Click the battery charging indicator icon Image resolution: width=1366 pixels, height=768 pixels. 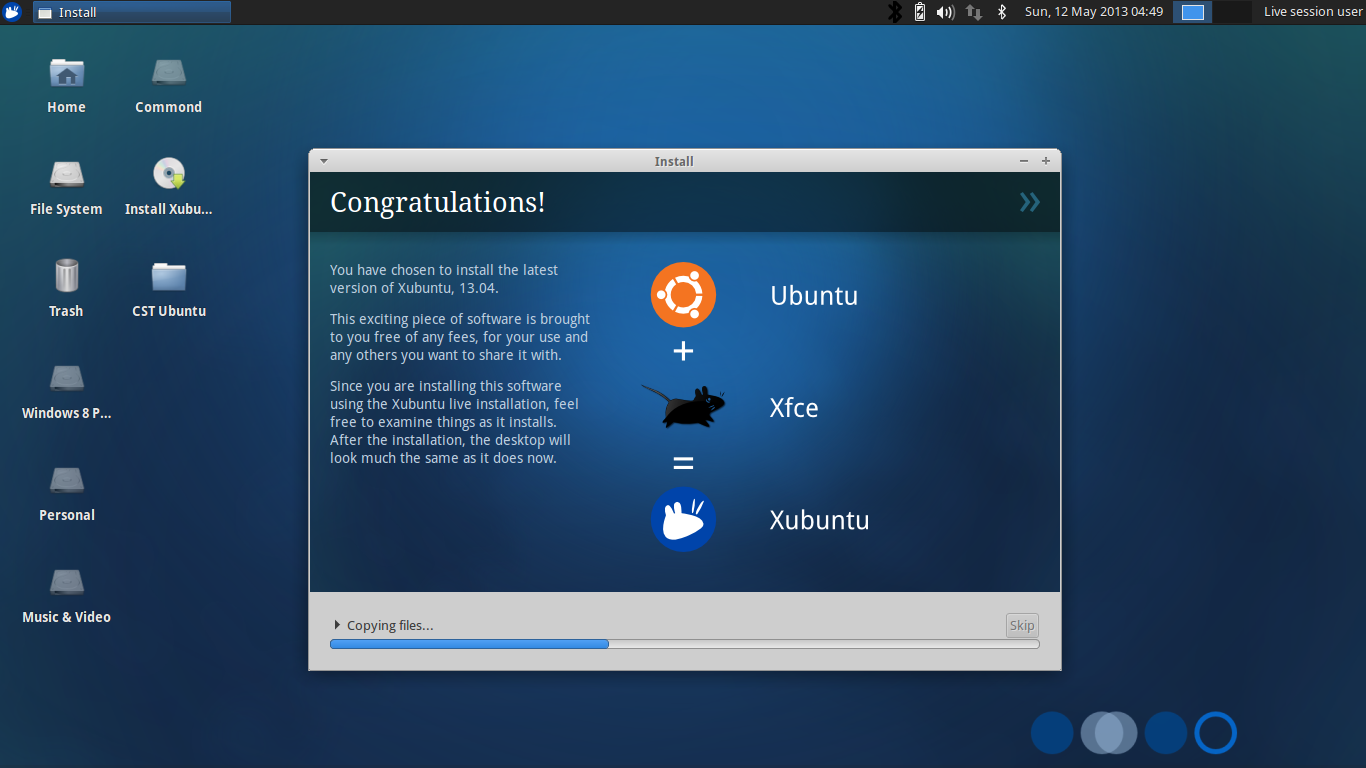920,12
